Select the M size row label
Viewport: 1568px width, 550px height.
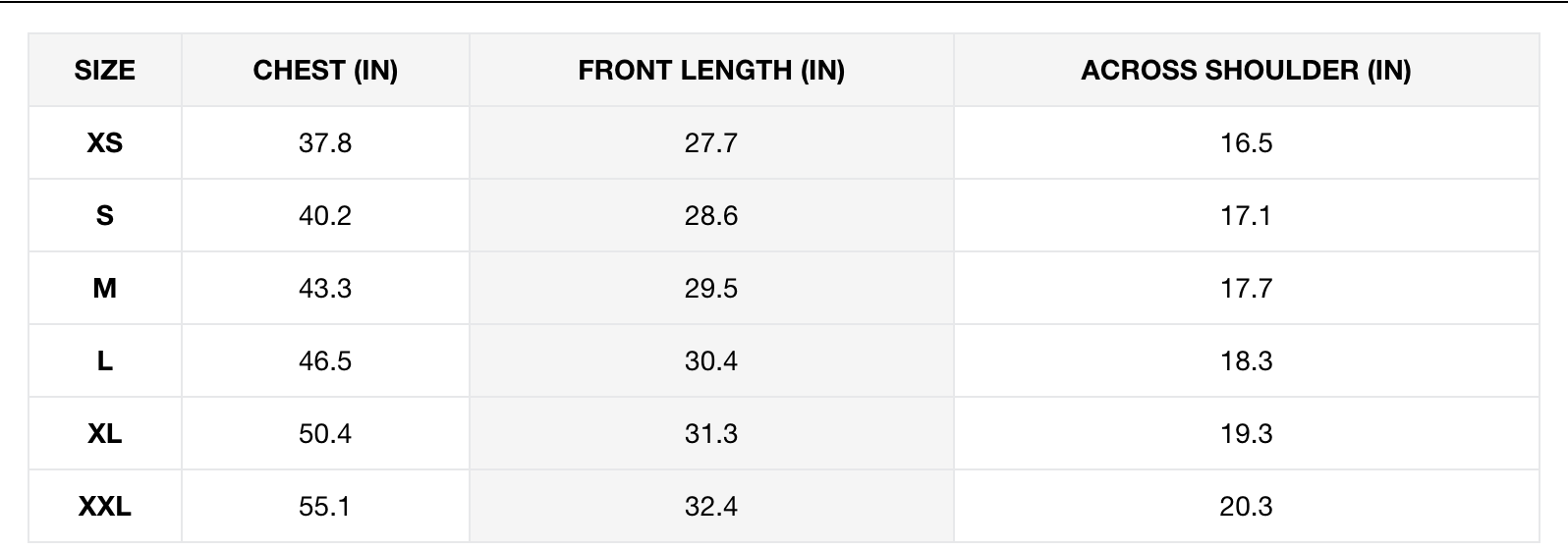click(105, 289)
